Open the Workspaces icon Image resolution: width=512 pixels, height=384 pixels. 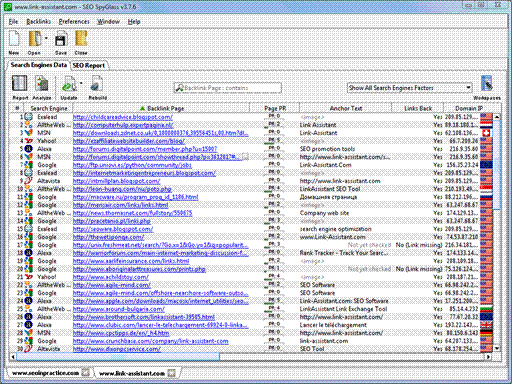(x=487, y=83)
